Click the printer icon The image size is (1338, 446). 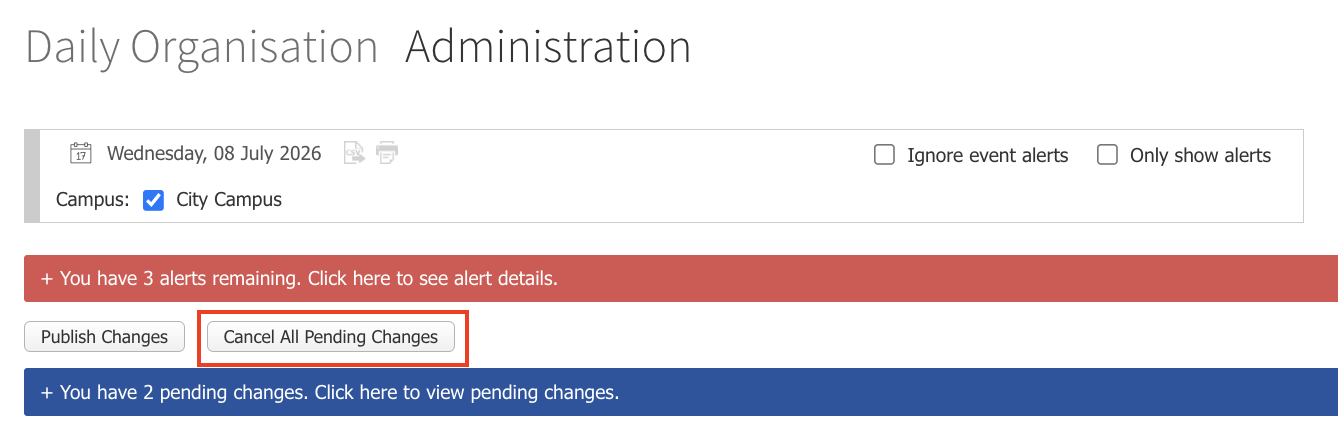[387, 153]
